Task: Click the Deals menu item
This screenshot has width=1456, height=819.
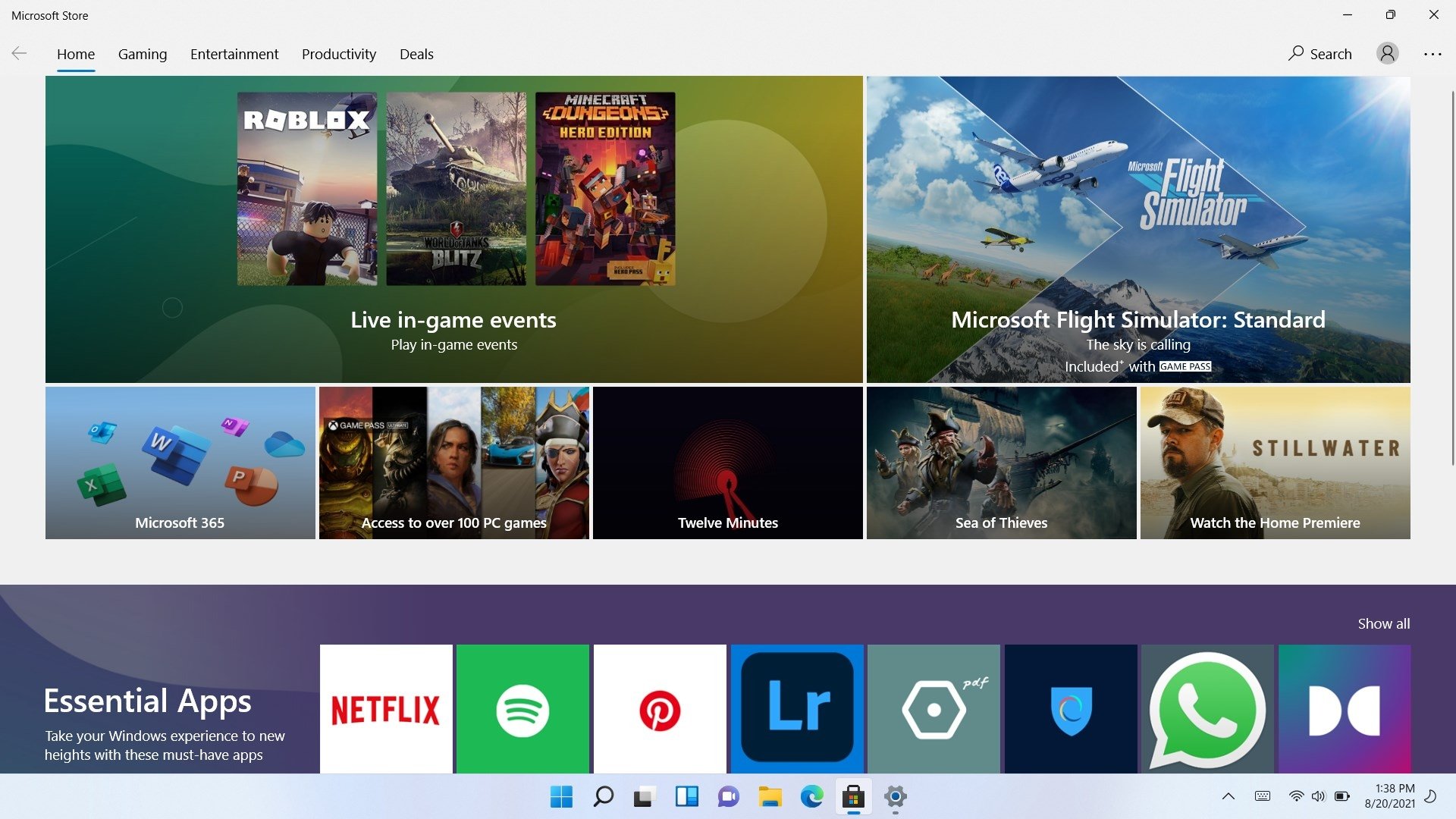Action: pyautogui.click(x=416, y=54)
